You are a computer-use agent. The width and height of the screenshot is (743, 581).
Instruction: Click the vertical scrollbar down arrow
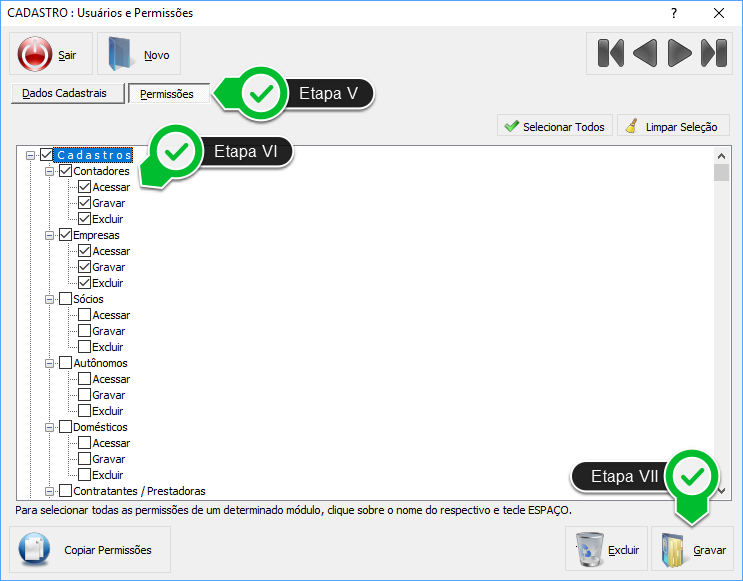[x=721, y=490]
